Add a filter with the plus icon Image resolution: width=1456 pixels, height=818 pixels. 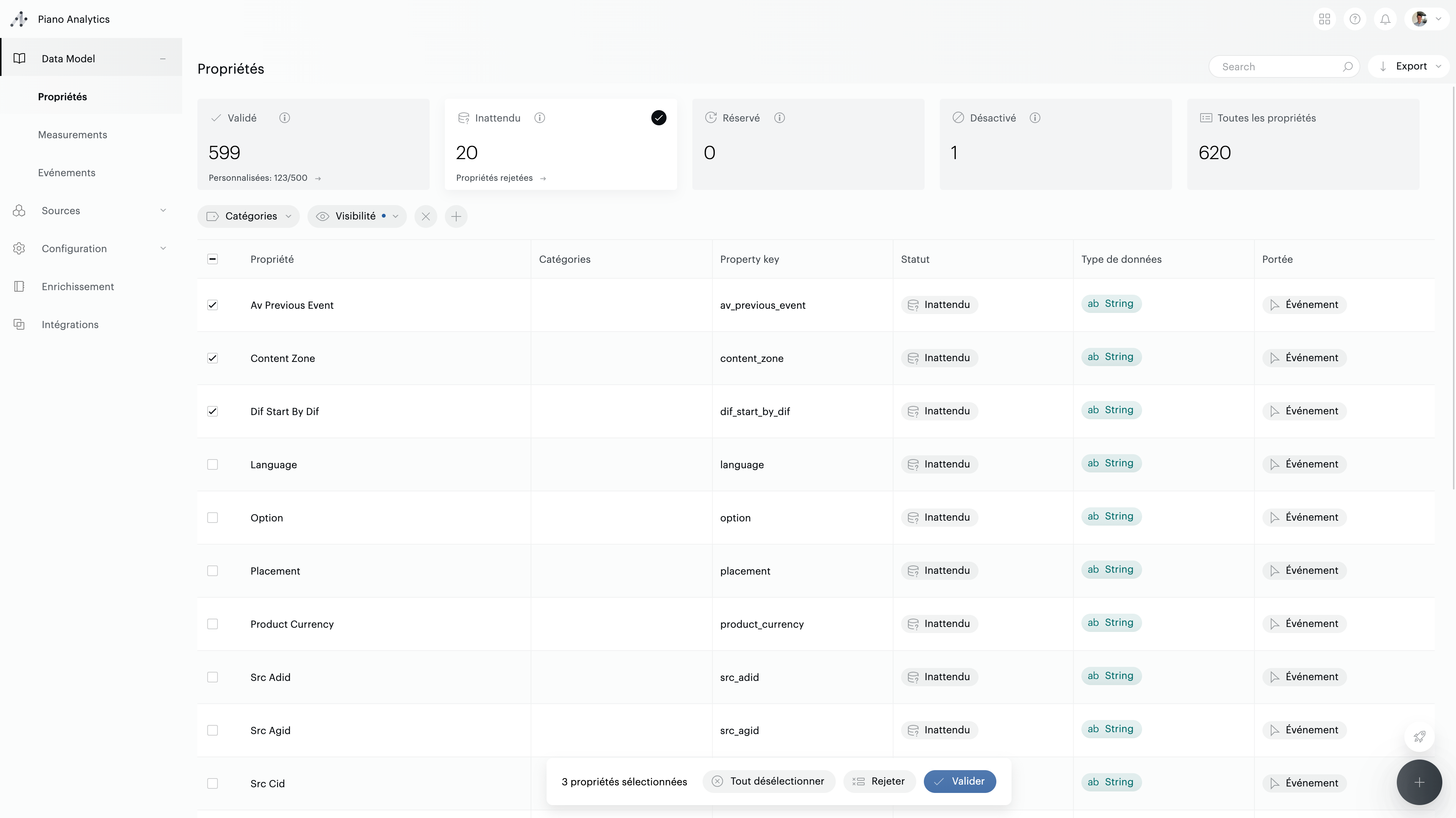click(456, 216)
